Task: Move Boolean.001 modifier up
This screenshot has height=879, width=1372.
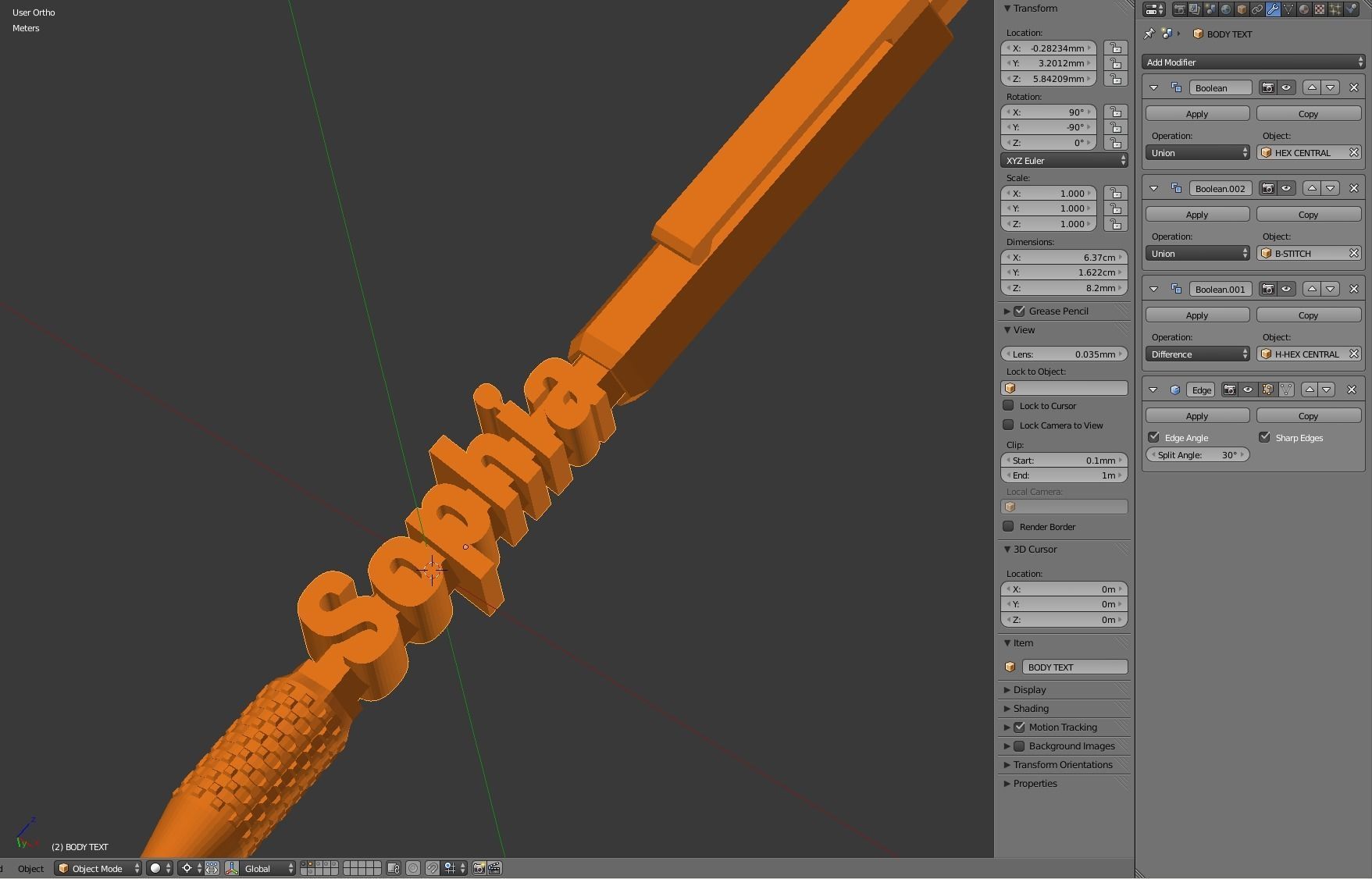Action: pyautogui.click(x=1312, y=289)
